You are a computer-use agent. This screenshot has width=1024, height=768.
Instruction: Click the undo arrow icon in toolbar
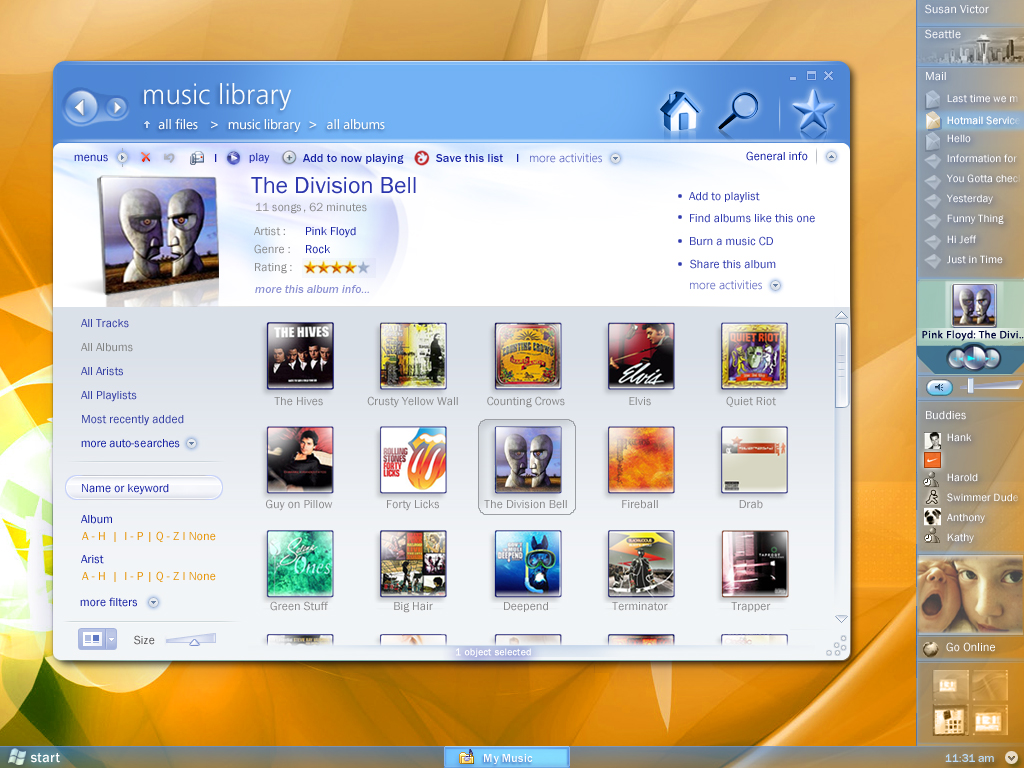tap(169, 157)
